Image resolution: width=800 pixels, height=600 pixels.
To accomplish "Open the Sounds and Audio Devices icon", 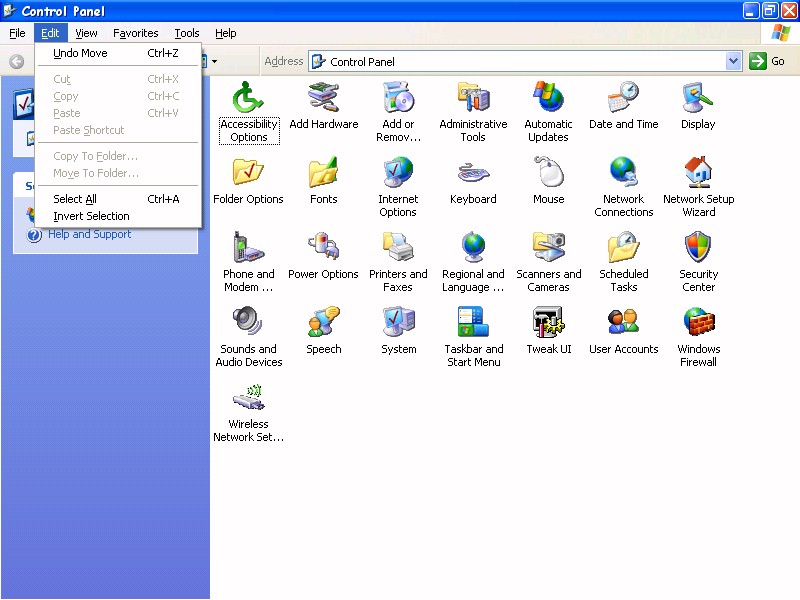I will 248,321.
